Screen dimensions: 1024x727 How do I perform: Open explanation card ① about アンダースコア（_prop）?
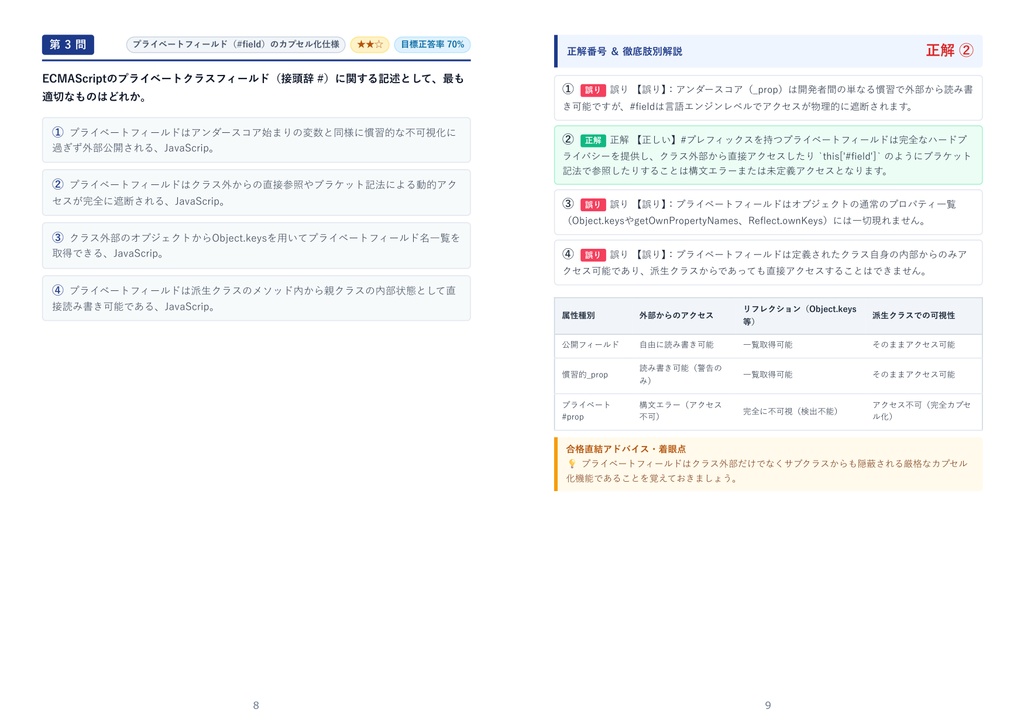(x=768, y=98)
